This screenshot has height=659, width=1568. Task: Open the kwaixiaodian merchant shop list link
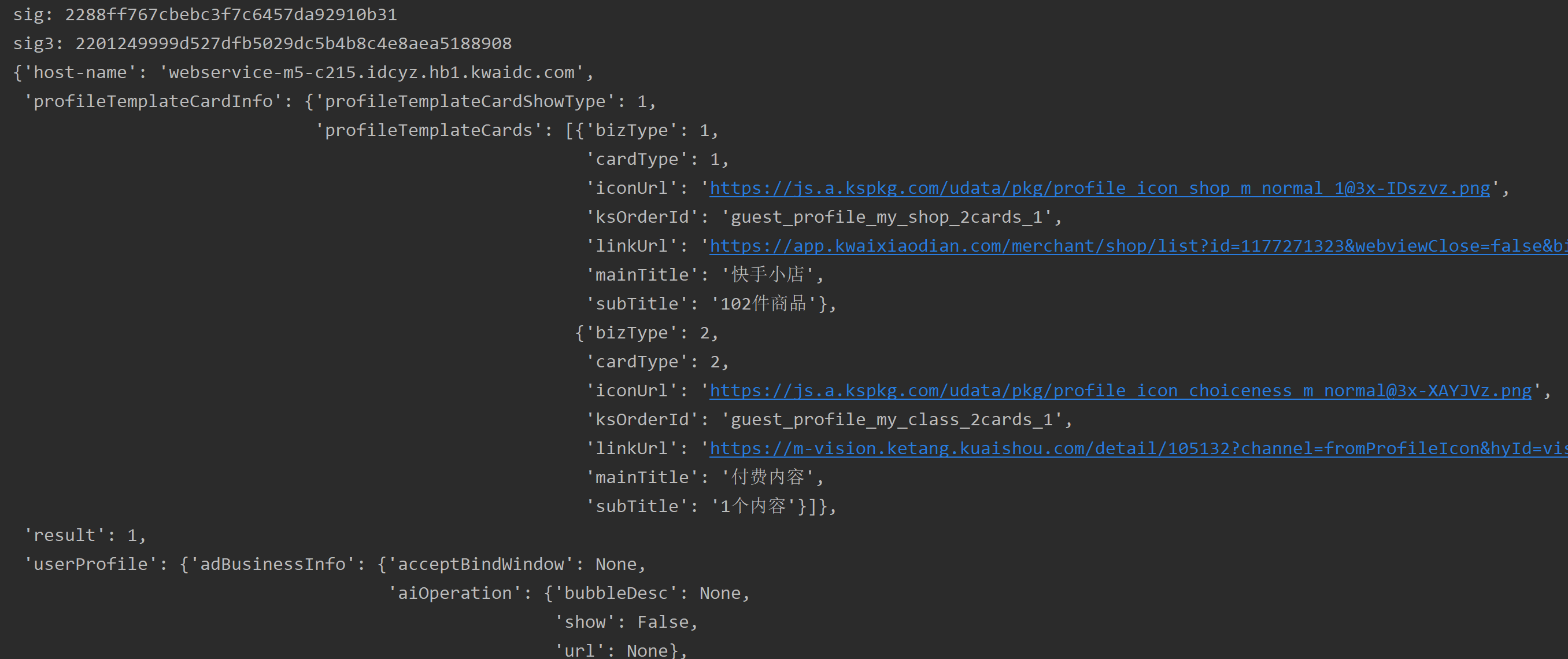[1096, 245]
